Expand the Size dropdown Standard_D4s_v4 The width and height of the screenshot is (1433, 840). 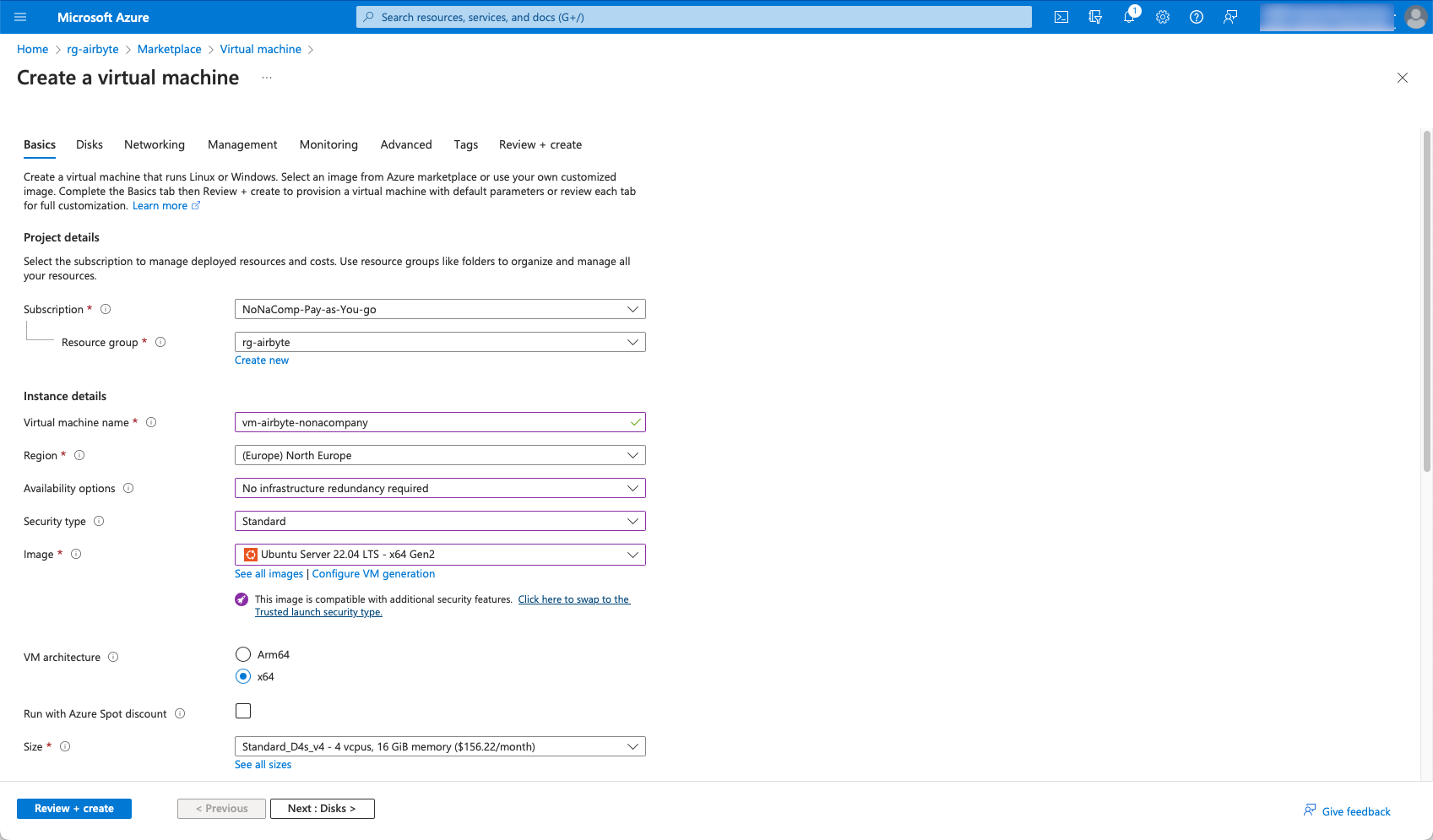[x=439, y=746]
